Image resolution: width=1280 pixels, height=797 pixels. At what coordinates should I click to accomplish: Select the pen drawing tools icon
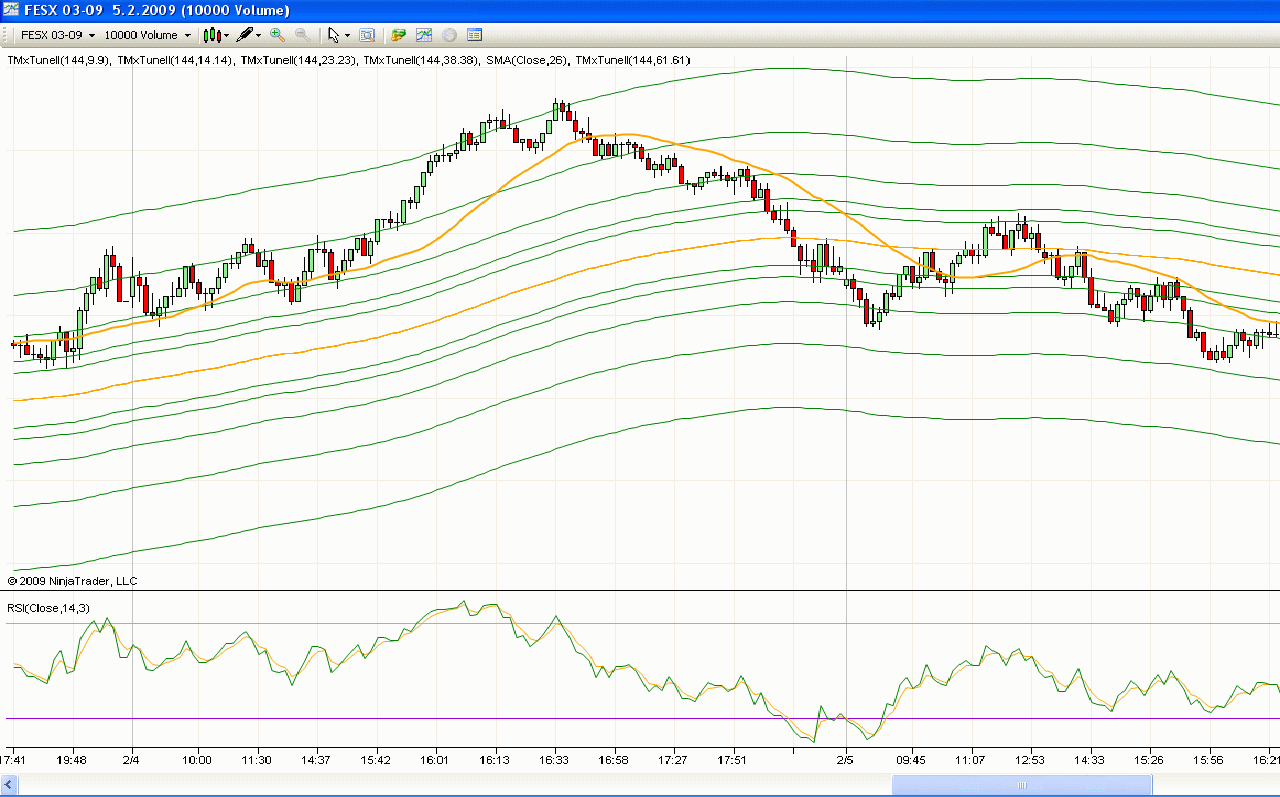point(244,35)
